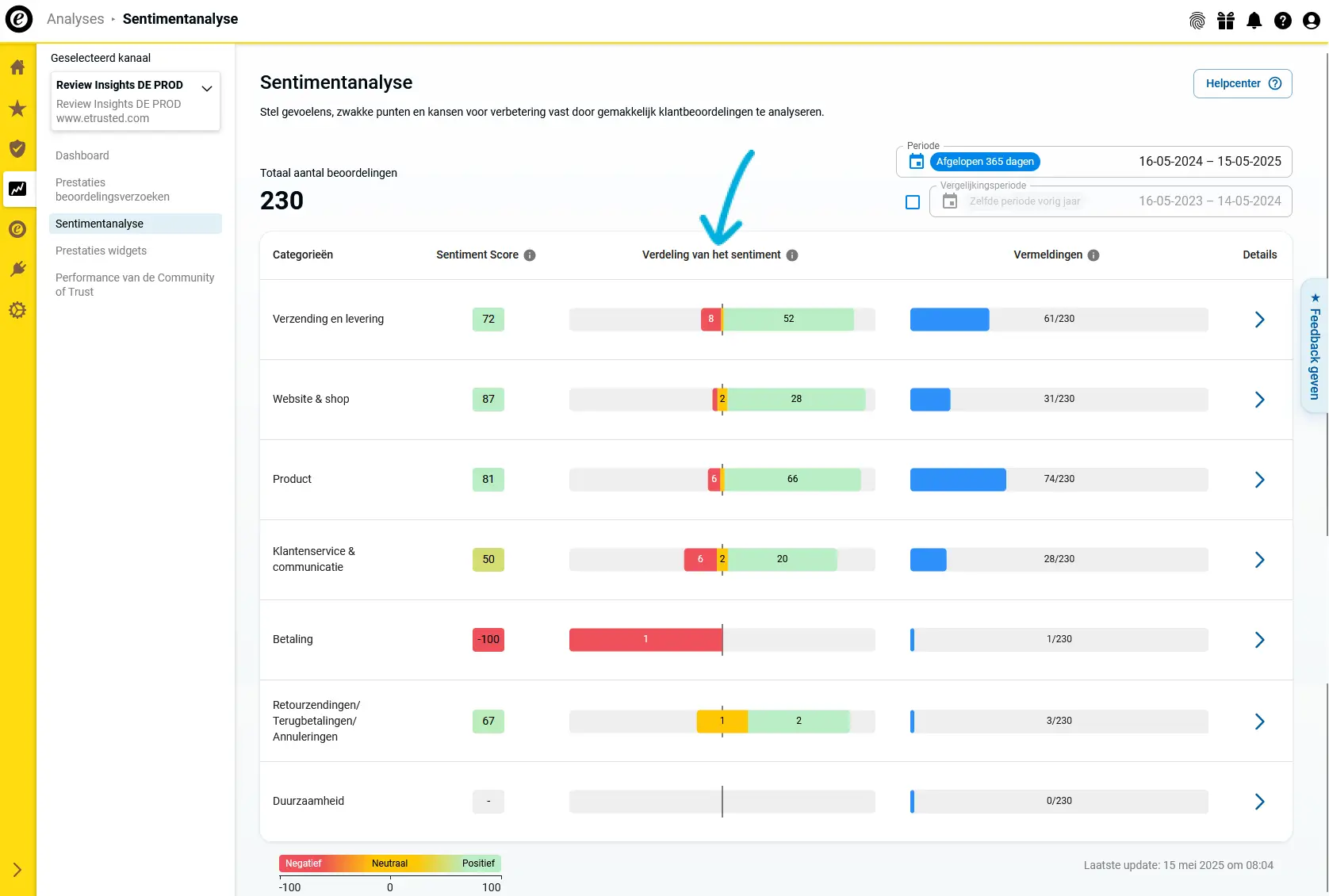The image size is (1329, 896).
Task: Click the info icon beside Vermeldingen
Action: 1093,255
